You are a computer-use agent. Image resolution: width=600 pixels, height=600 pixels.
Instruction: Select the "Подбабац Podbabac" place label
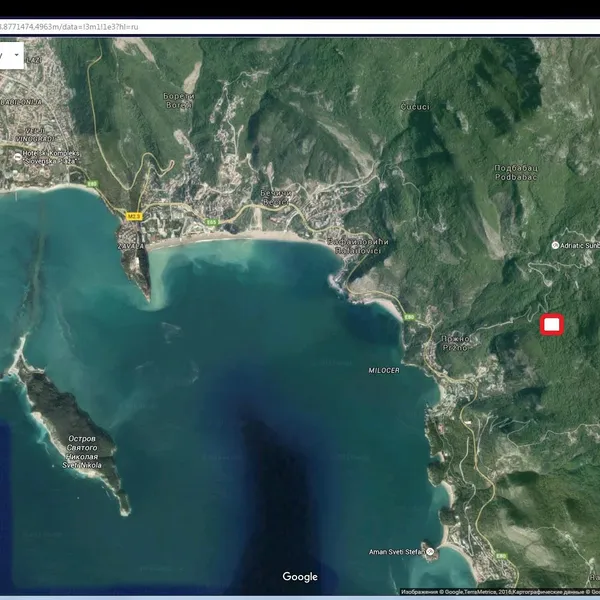(516, 172)
